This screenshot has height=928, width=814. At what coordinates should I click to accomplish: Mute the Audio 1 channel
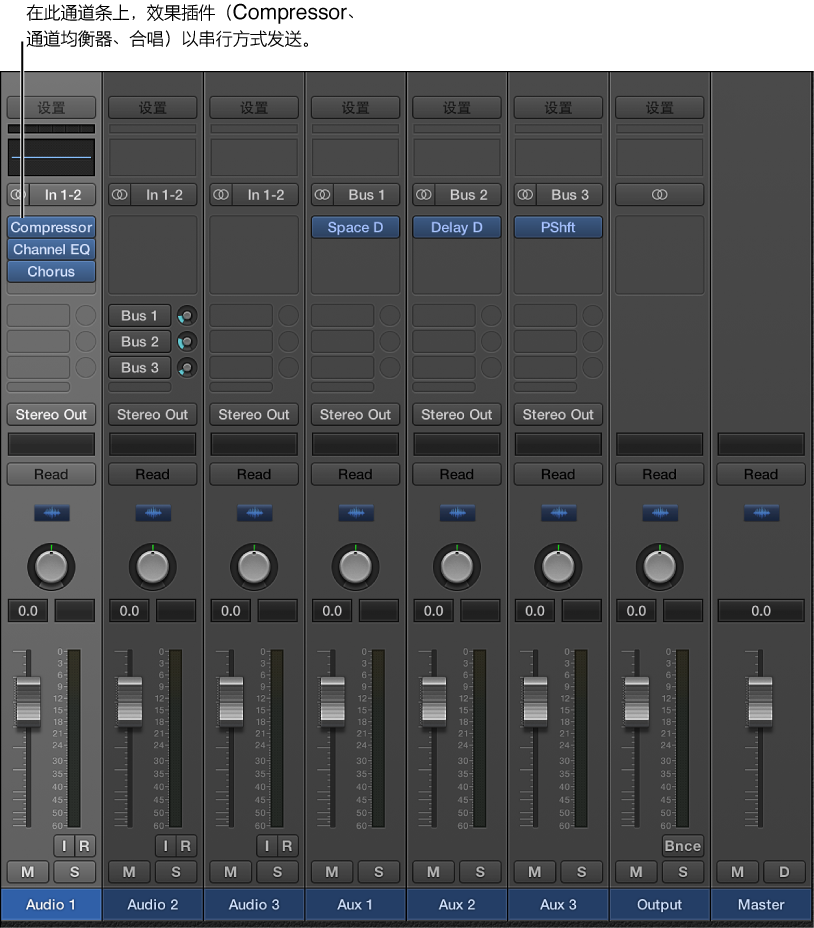[27, 872]
